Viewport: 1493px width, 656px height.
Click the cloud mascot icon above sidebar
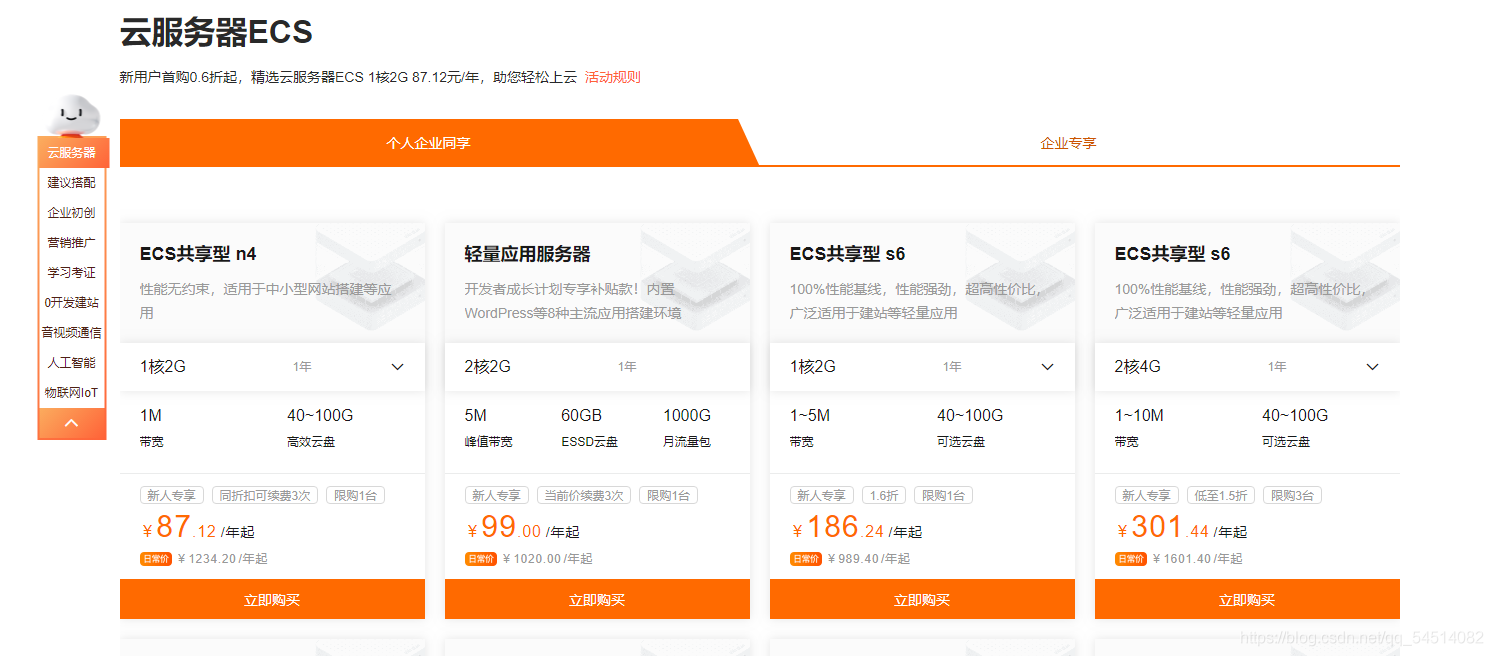tap(75, 115)
